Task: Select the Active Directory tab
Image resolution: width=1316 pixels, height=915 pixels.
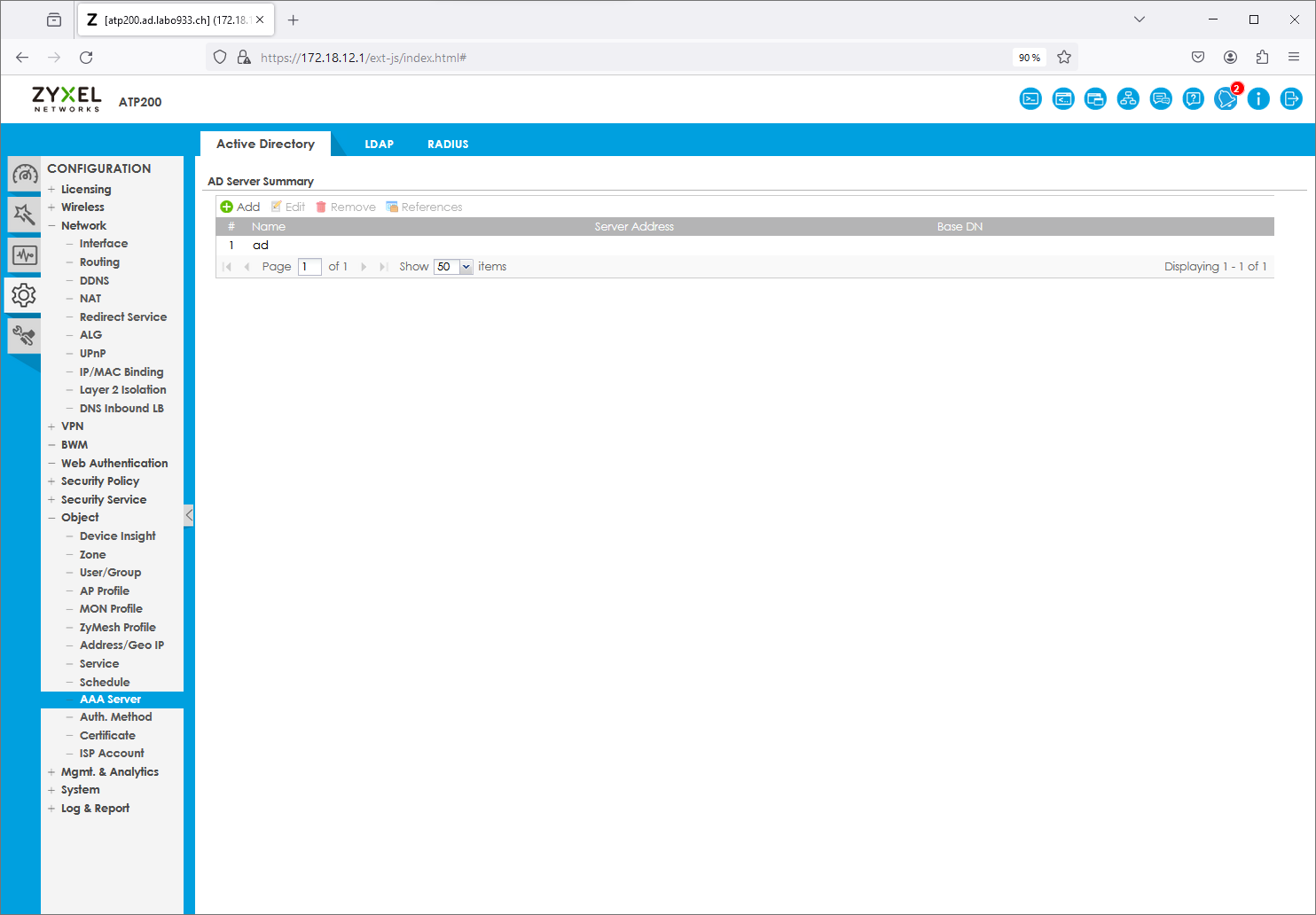Action: 265,144
